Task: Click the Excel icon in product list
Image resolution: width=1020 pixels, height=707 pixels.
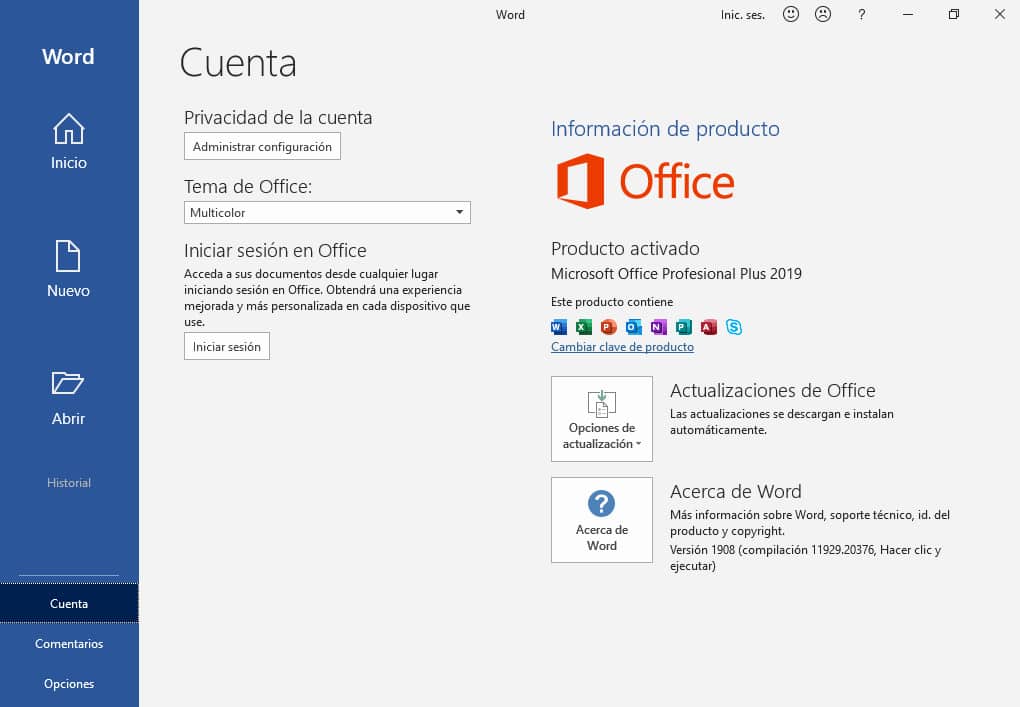Action: point(584,327)
